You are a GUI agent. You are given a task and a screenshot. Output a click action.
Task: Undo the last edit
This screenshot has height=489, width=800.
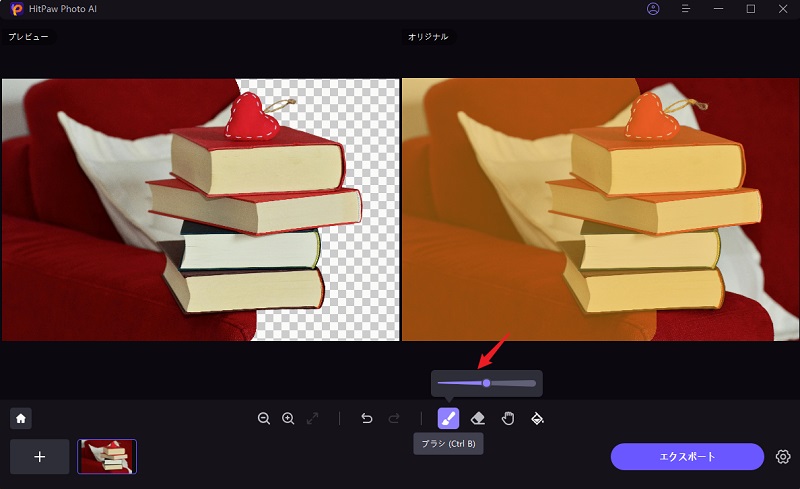click(x=367, y=418)
